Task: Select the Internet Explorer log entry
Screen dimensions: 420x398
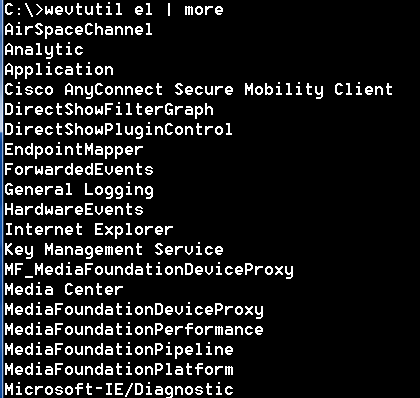Action: (x=89, y=230)
